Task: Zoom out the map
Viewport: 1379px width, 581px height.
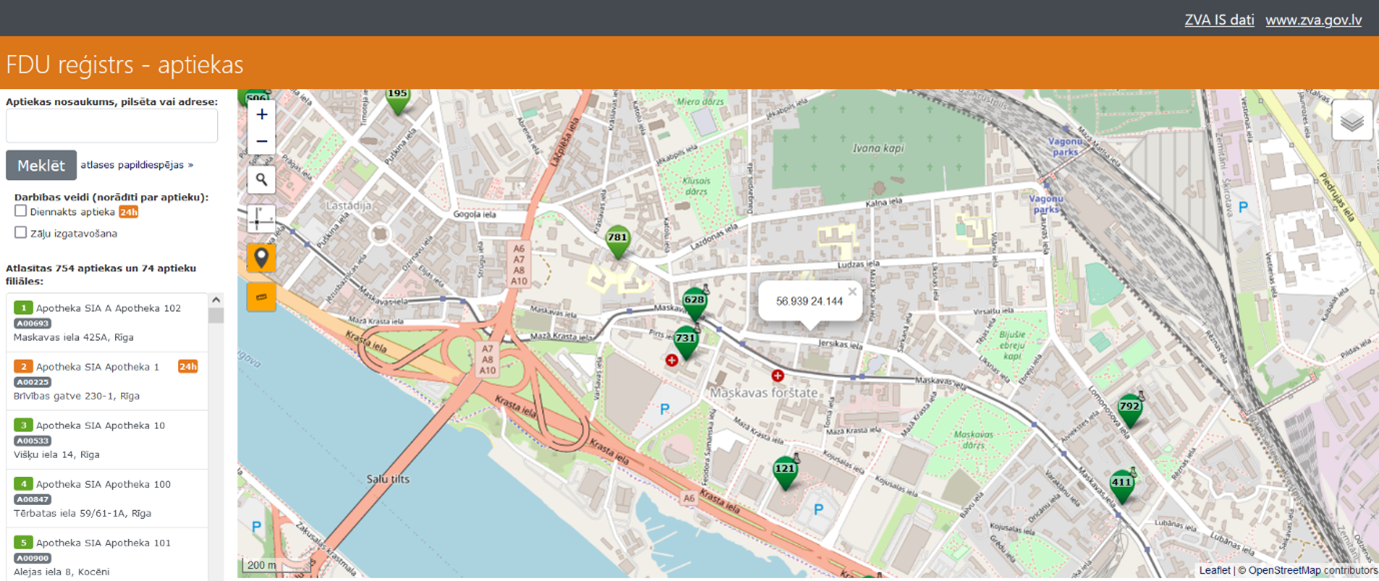Action: point(262,141)
